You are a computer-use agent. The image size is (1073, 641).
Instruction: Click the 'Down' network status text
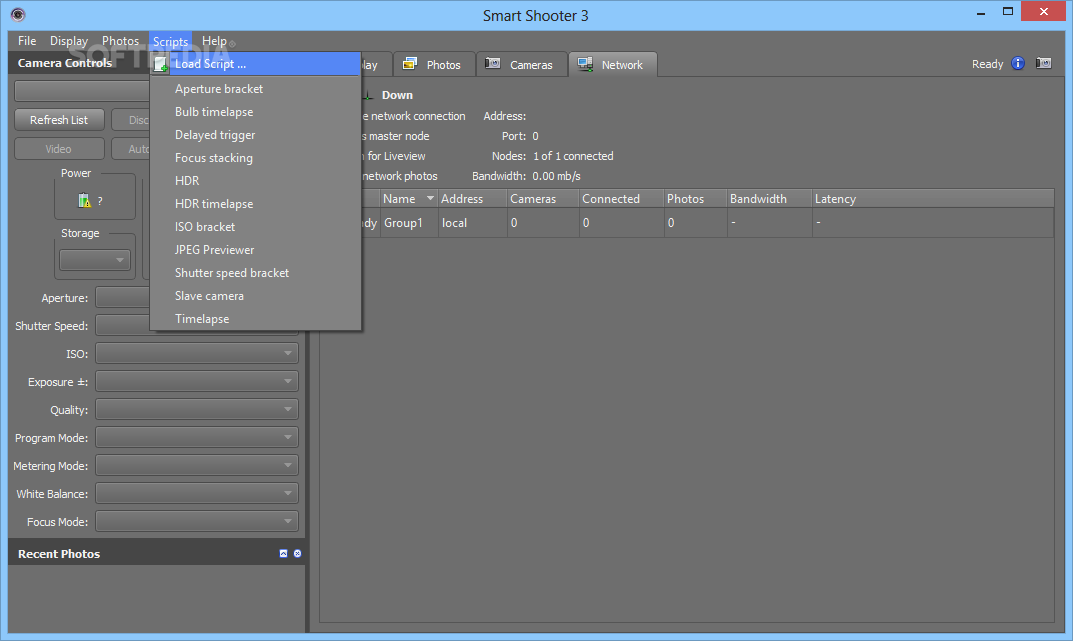[397, 95]
